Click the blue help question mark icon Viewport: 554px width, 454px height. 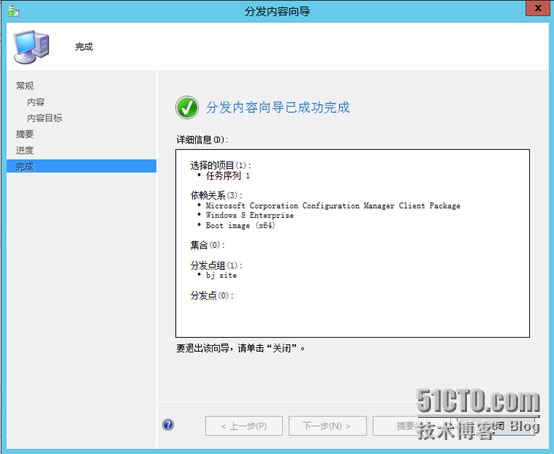tap(168, 424)
